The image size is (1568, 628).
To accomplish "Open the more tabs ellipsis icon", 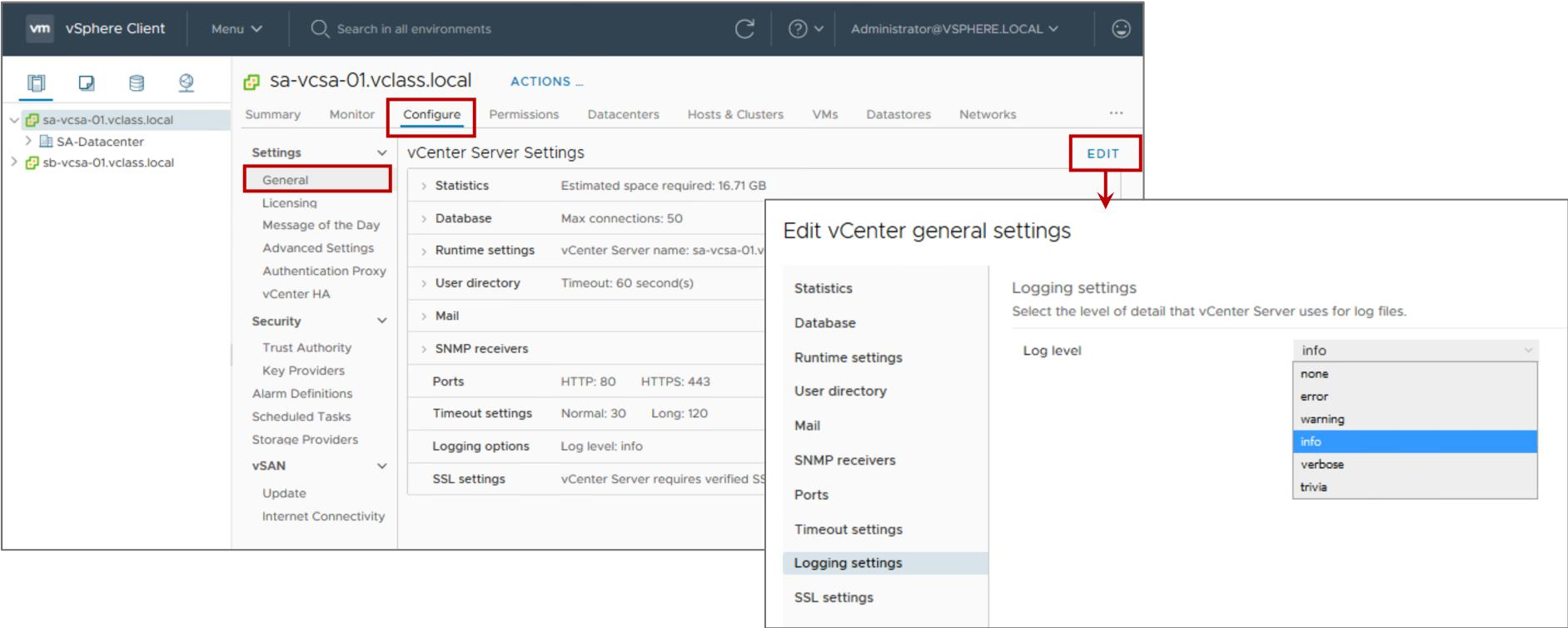I will pos(1116,113).
